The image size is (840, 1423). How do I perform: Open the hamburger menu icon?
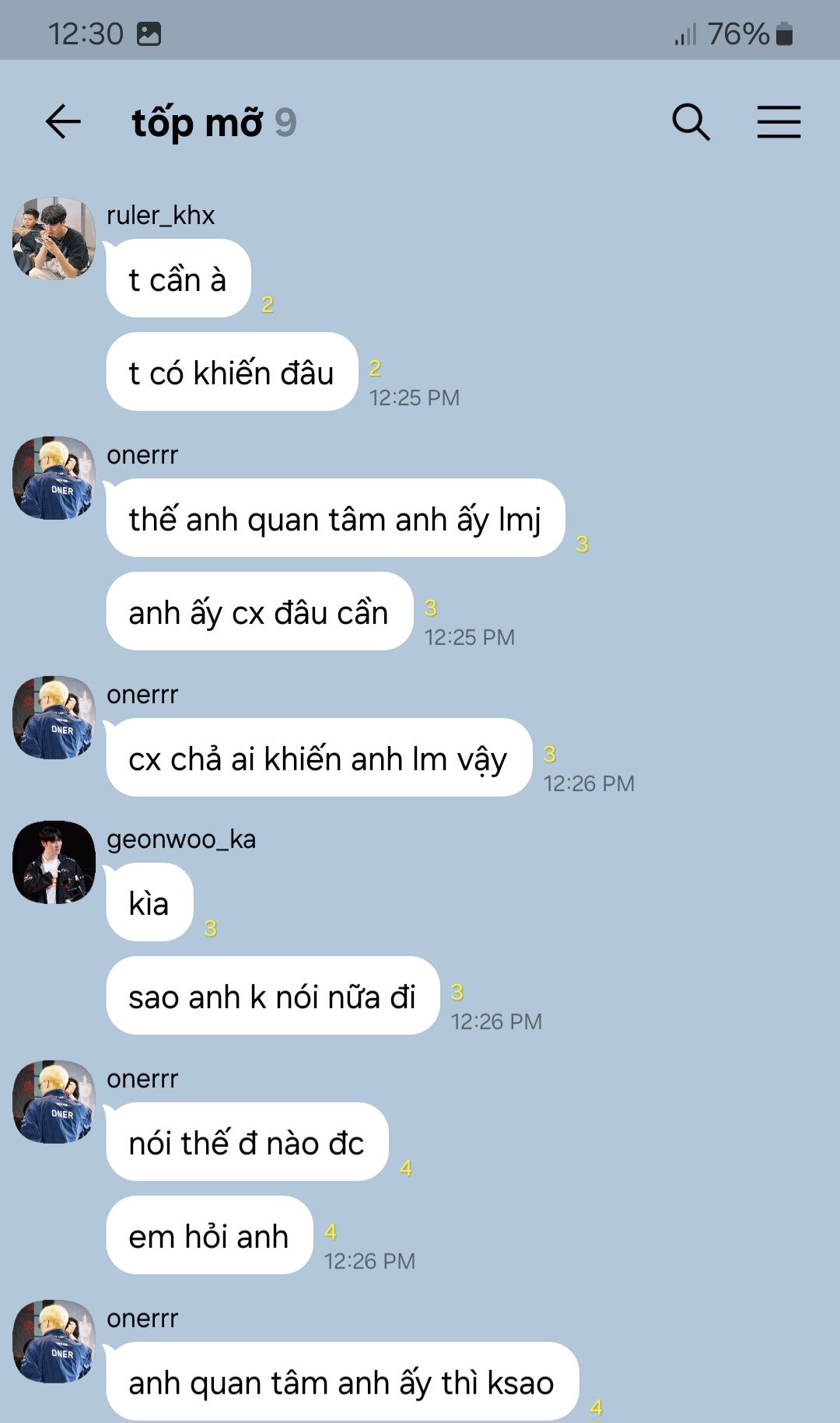pyautogui.click(x=779, y=122)
